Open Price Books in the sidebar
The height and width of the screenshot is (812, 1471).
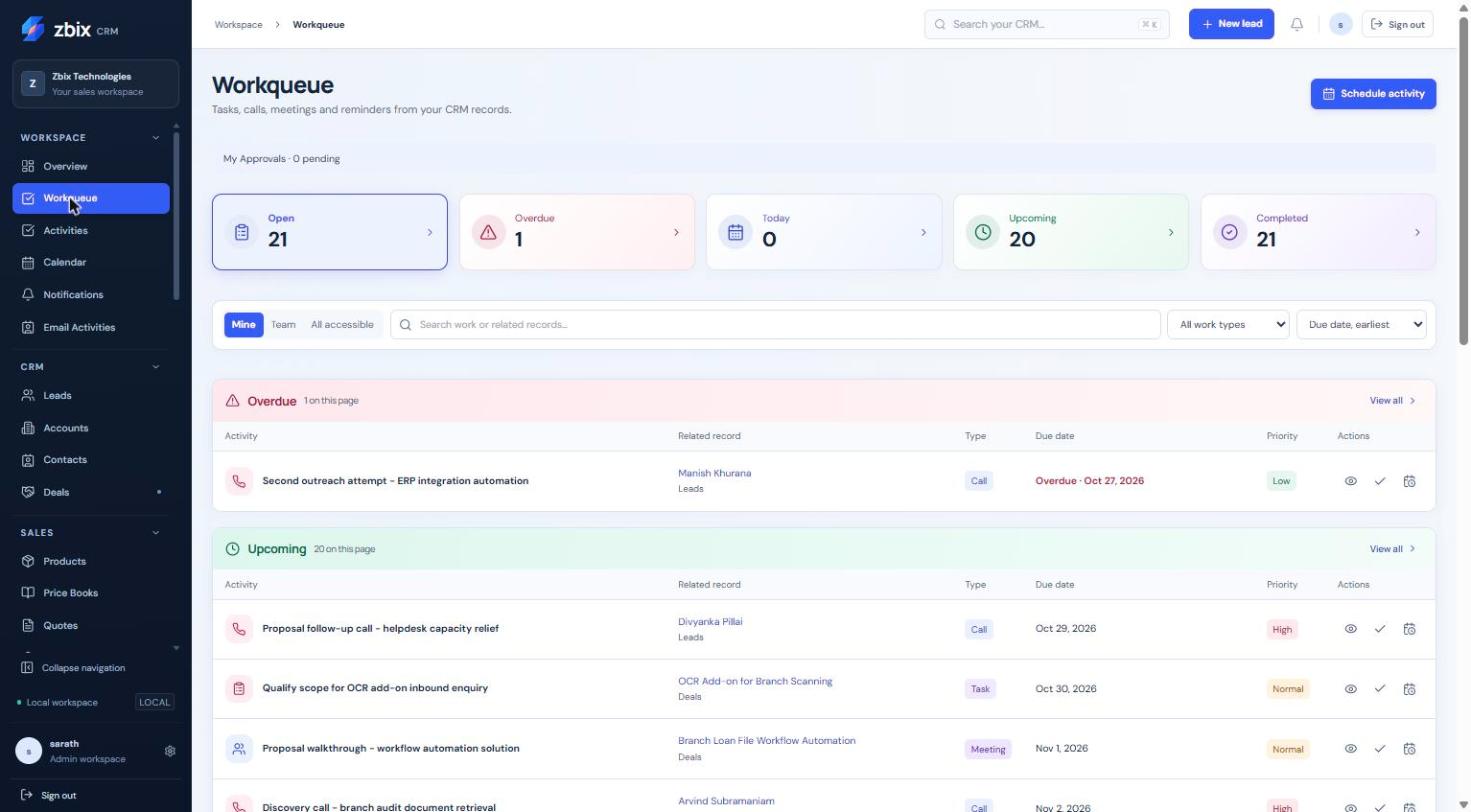coord(91,593)
